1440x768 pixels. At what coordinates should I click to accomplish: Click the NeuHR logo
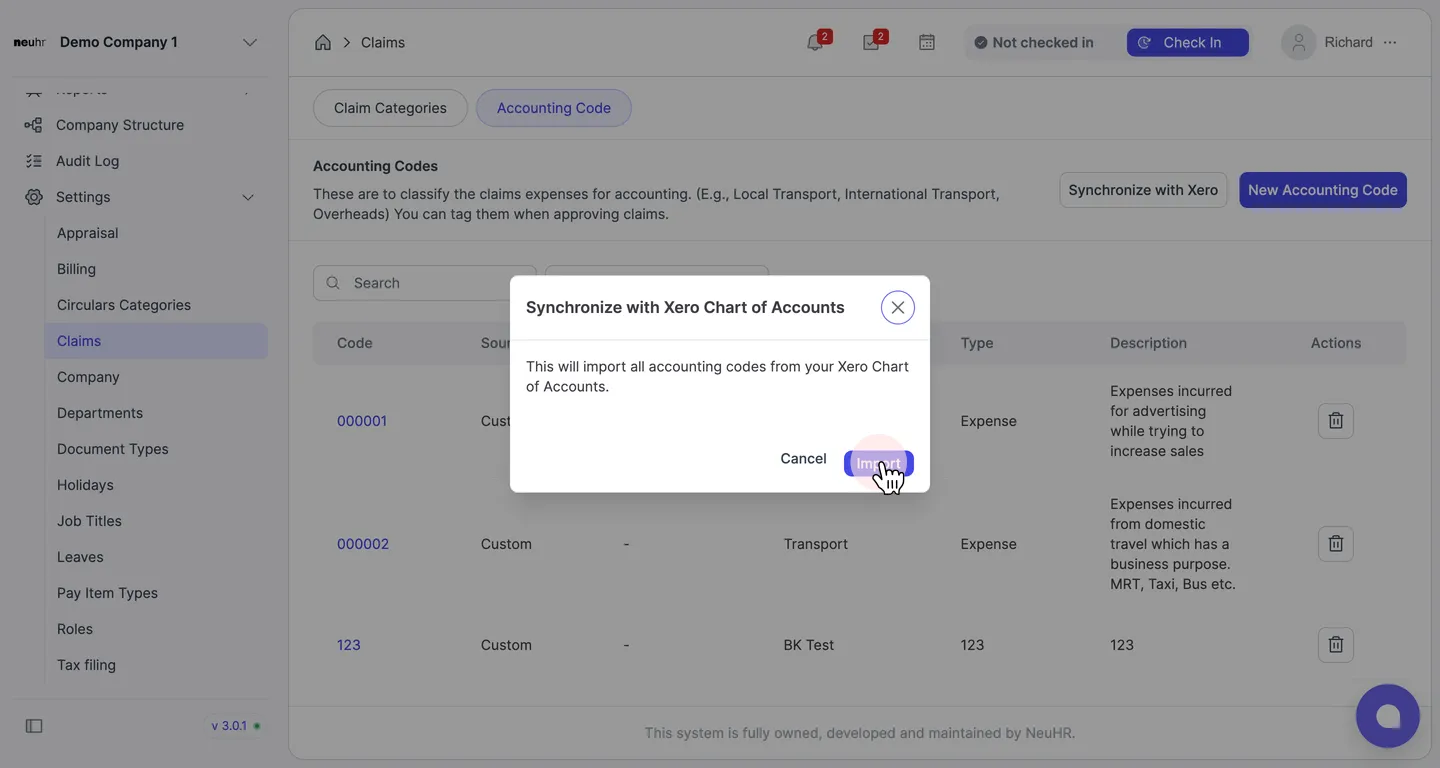[x=29, y=42]
